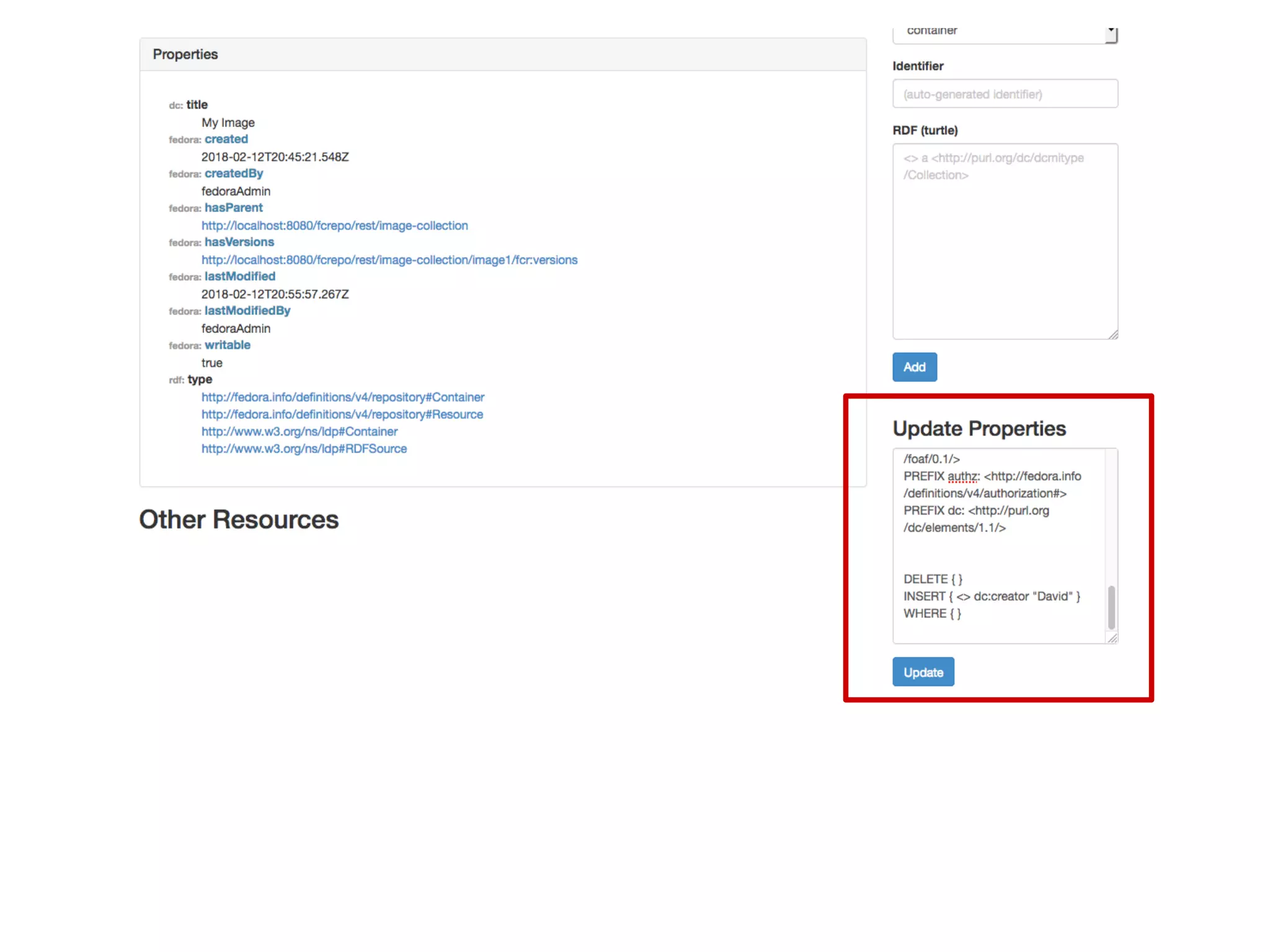The image size is (1270, 952).
Task: Follow the image1 fcr:versions URL link
Action: pyautogui.click(x=389, y=260)
